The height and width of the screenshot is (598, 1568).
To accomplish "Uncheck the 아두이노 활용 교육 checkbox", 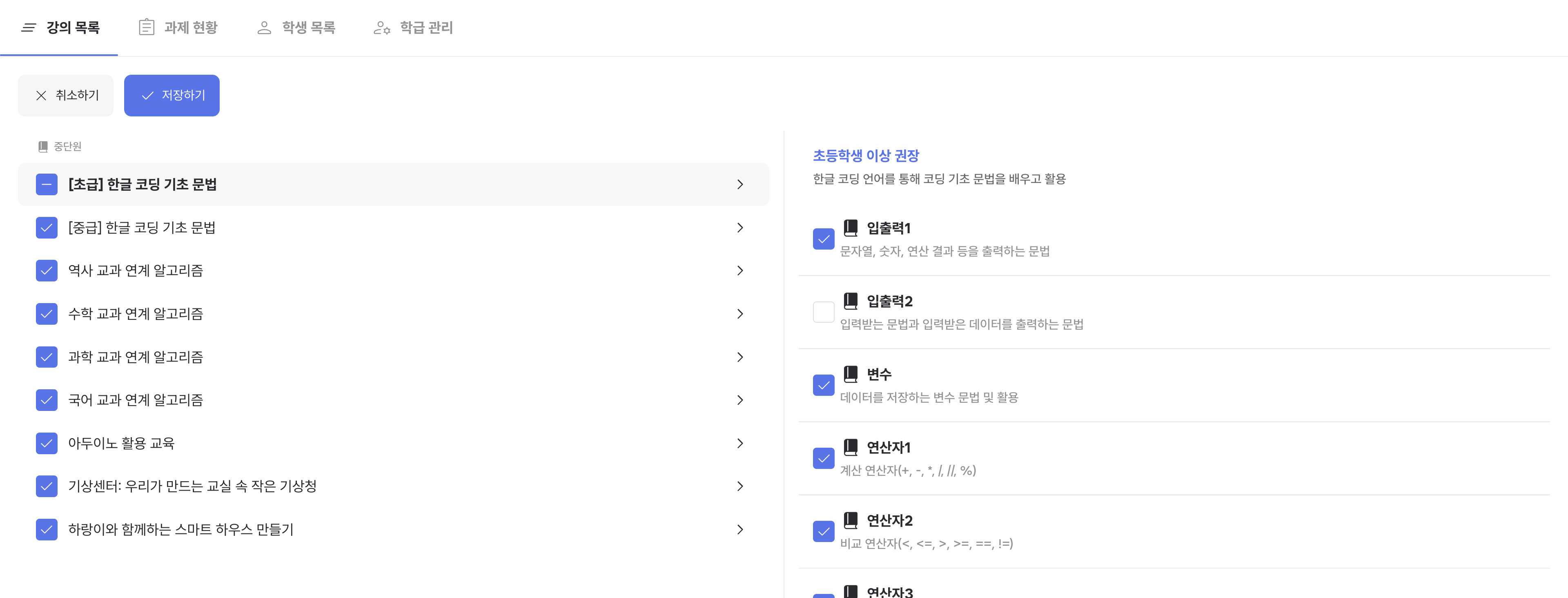I will pos(46,443).
